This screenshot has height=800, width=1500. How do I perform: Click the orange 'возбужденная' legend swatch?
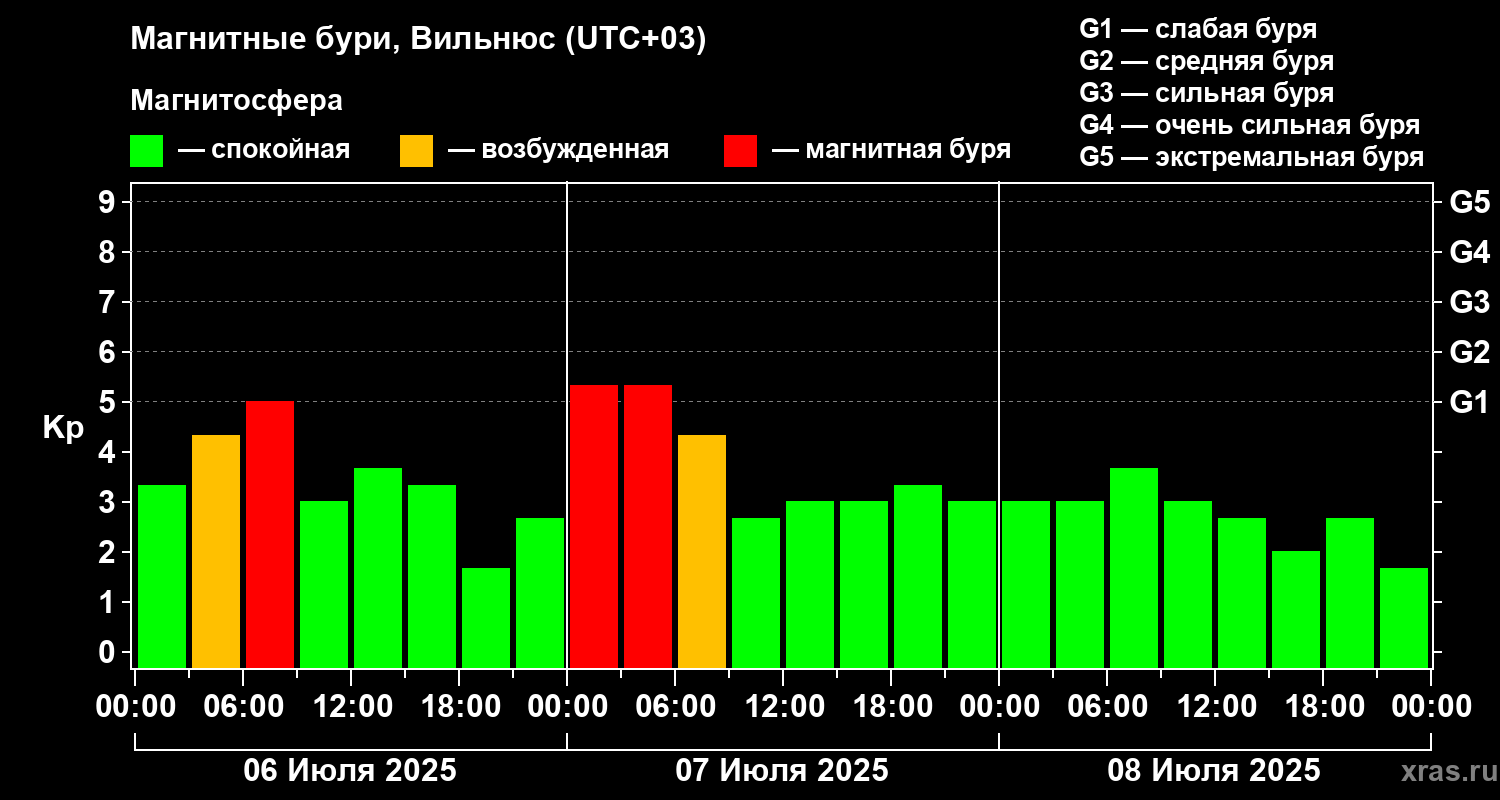(416, 151)
